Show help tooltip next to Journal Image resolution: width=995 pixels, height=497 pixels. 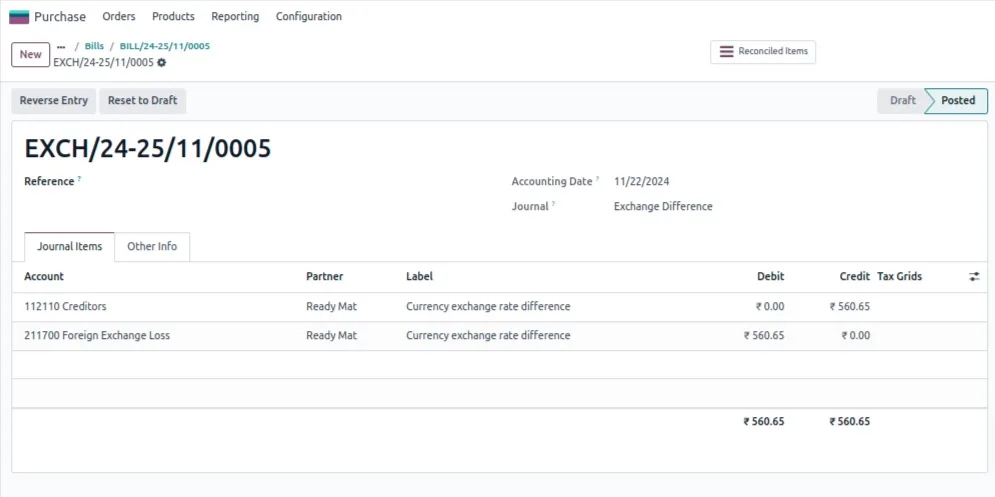coord(553,204)
